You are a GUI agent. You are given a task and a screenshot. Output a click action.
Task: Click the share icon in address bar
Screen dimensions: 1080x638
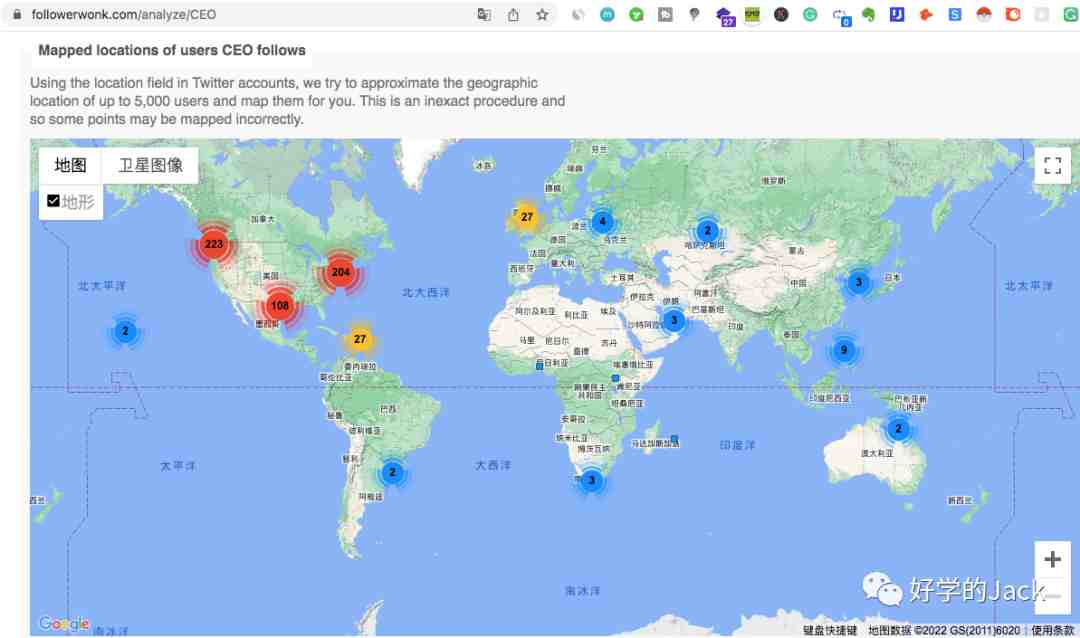[513, 14]
